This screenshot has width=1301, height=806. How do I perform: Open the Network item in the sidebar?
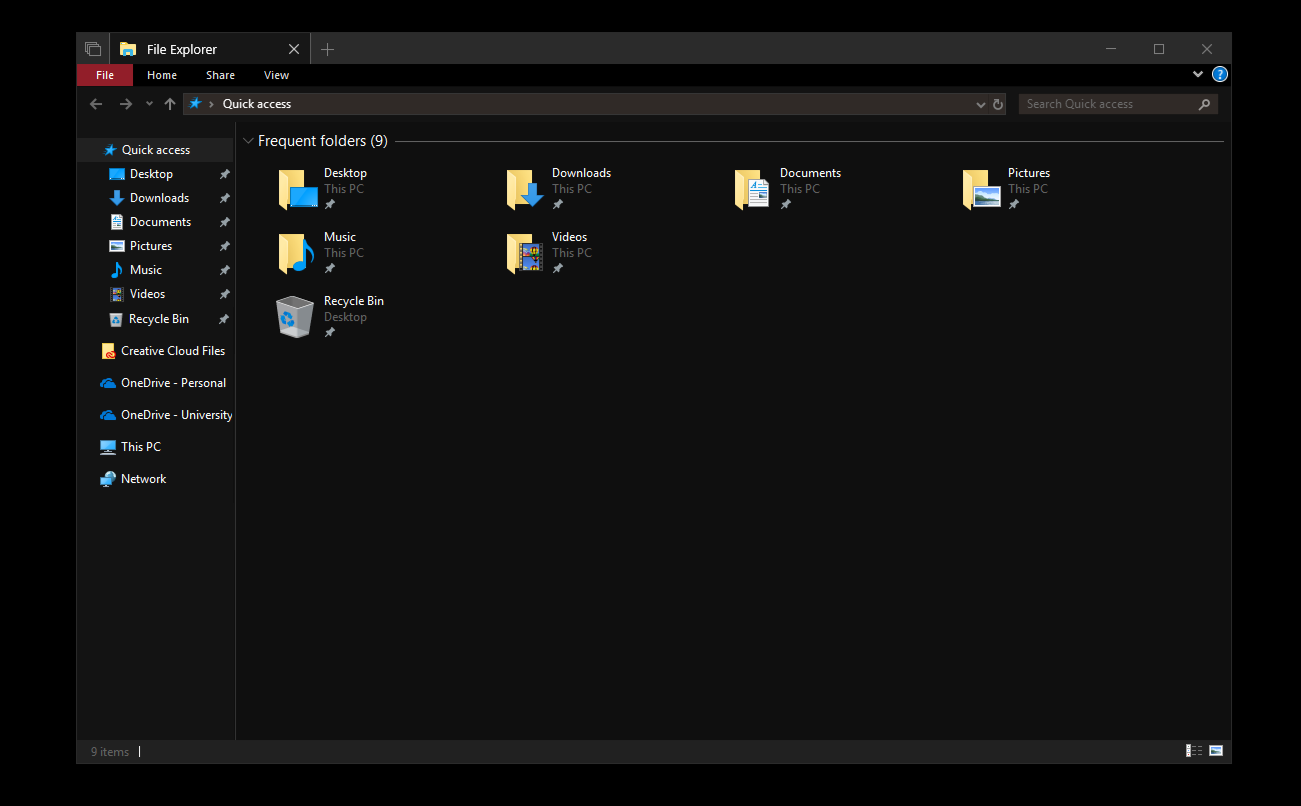142,478
